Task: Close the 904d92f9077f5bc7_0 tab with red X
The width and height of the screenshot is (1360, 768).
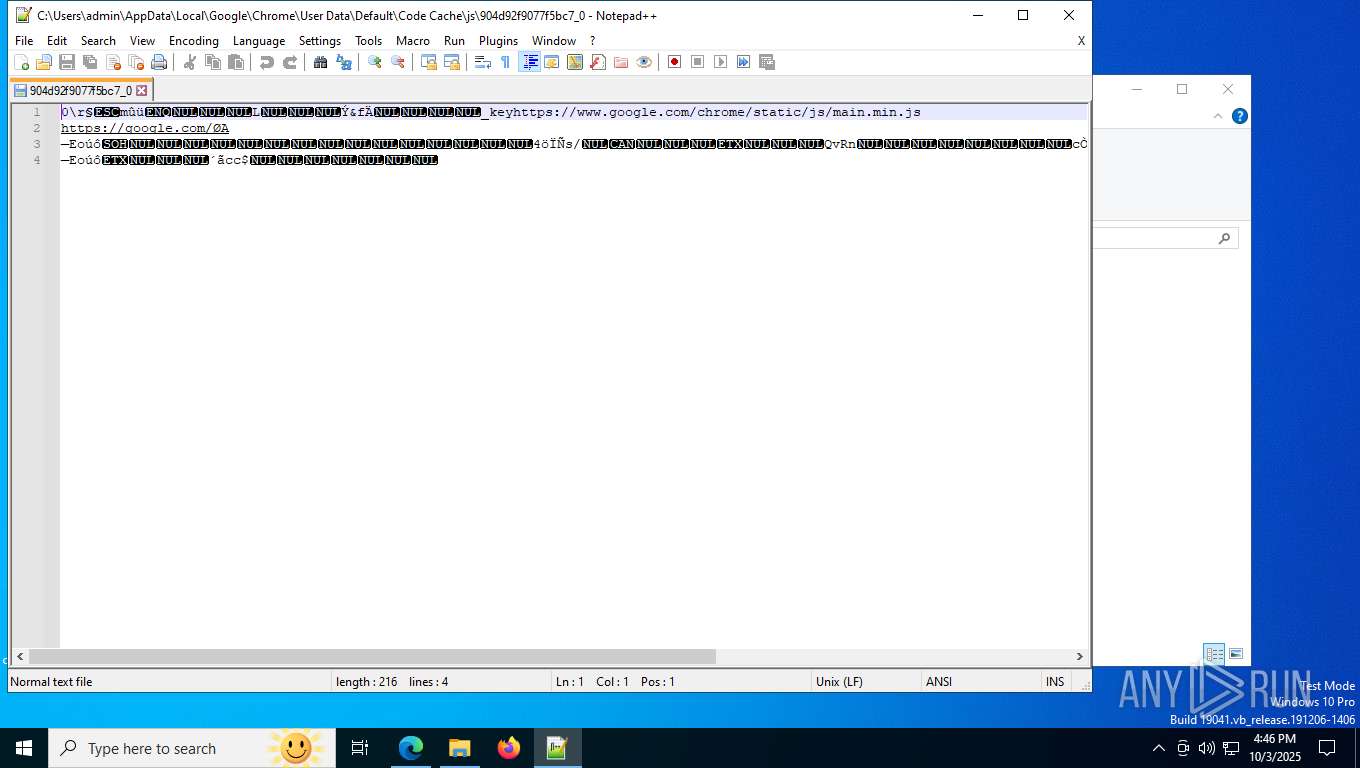Action: click(142, 90)
